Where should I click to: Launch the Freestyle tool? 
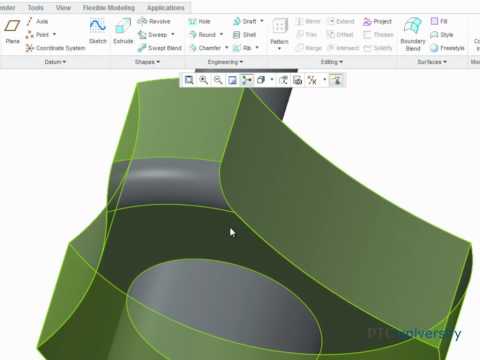pos(447,48)
